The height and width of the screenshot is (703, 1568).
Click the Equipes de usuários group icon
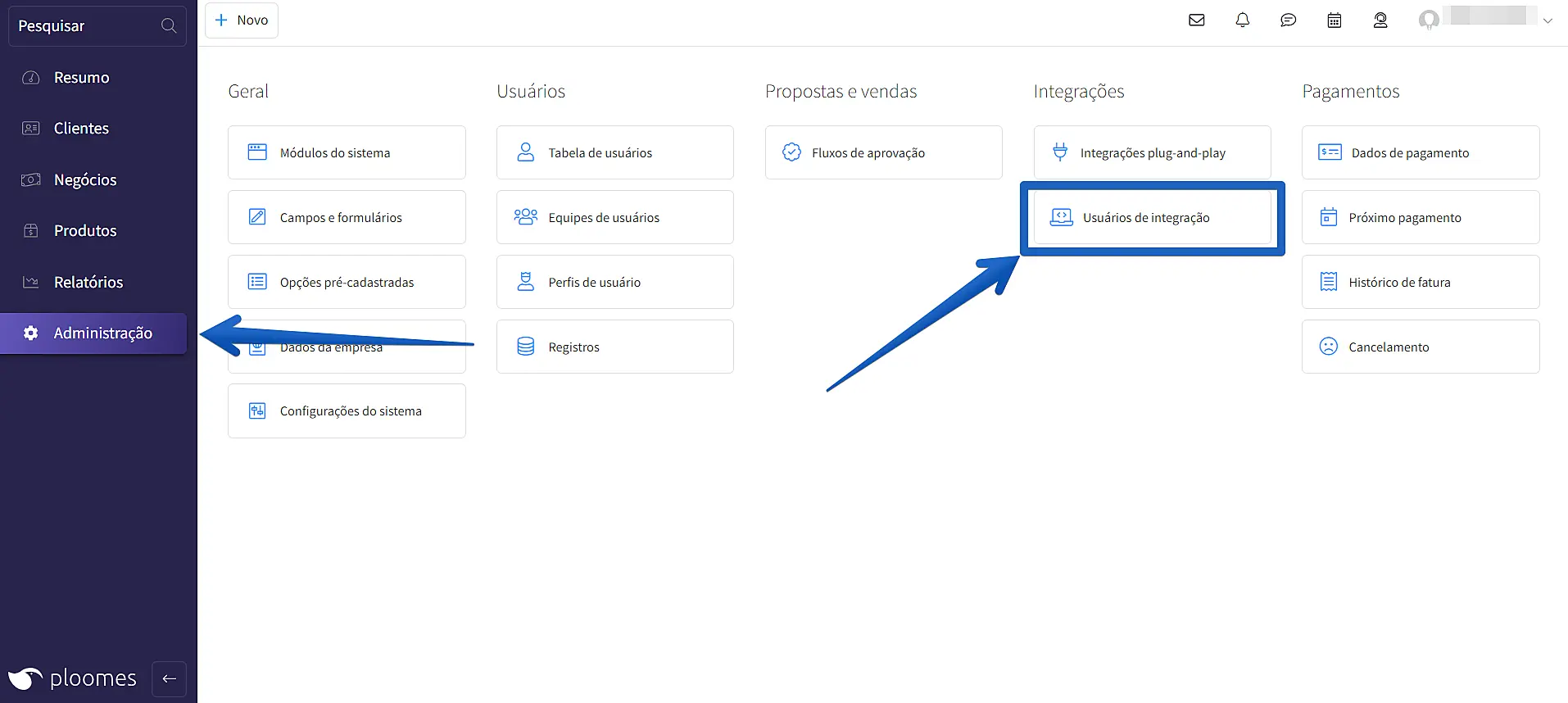point(526,217)
